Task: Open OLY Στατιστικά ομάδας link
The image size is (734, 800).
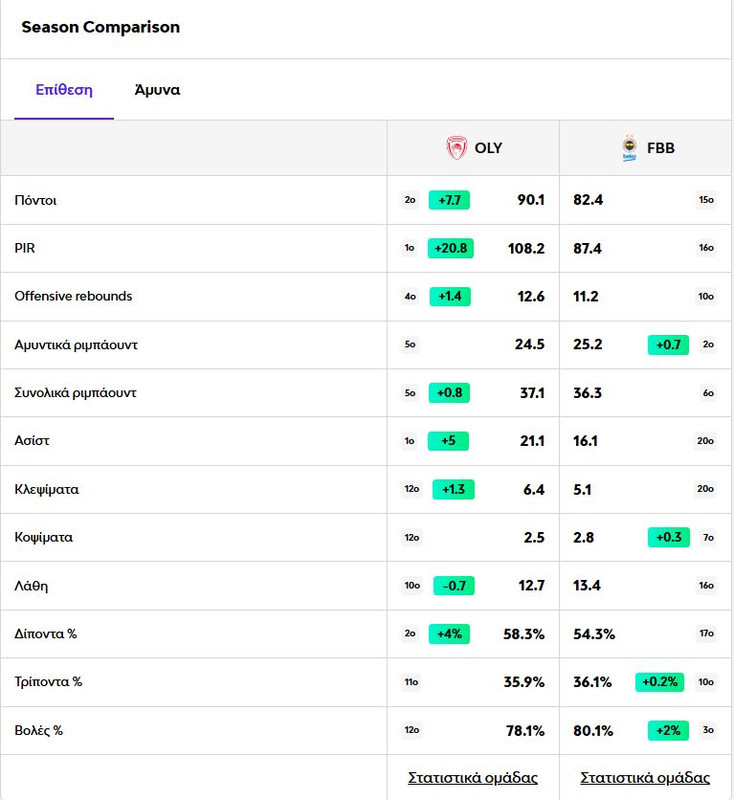Action: 473,778
